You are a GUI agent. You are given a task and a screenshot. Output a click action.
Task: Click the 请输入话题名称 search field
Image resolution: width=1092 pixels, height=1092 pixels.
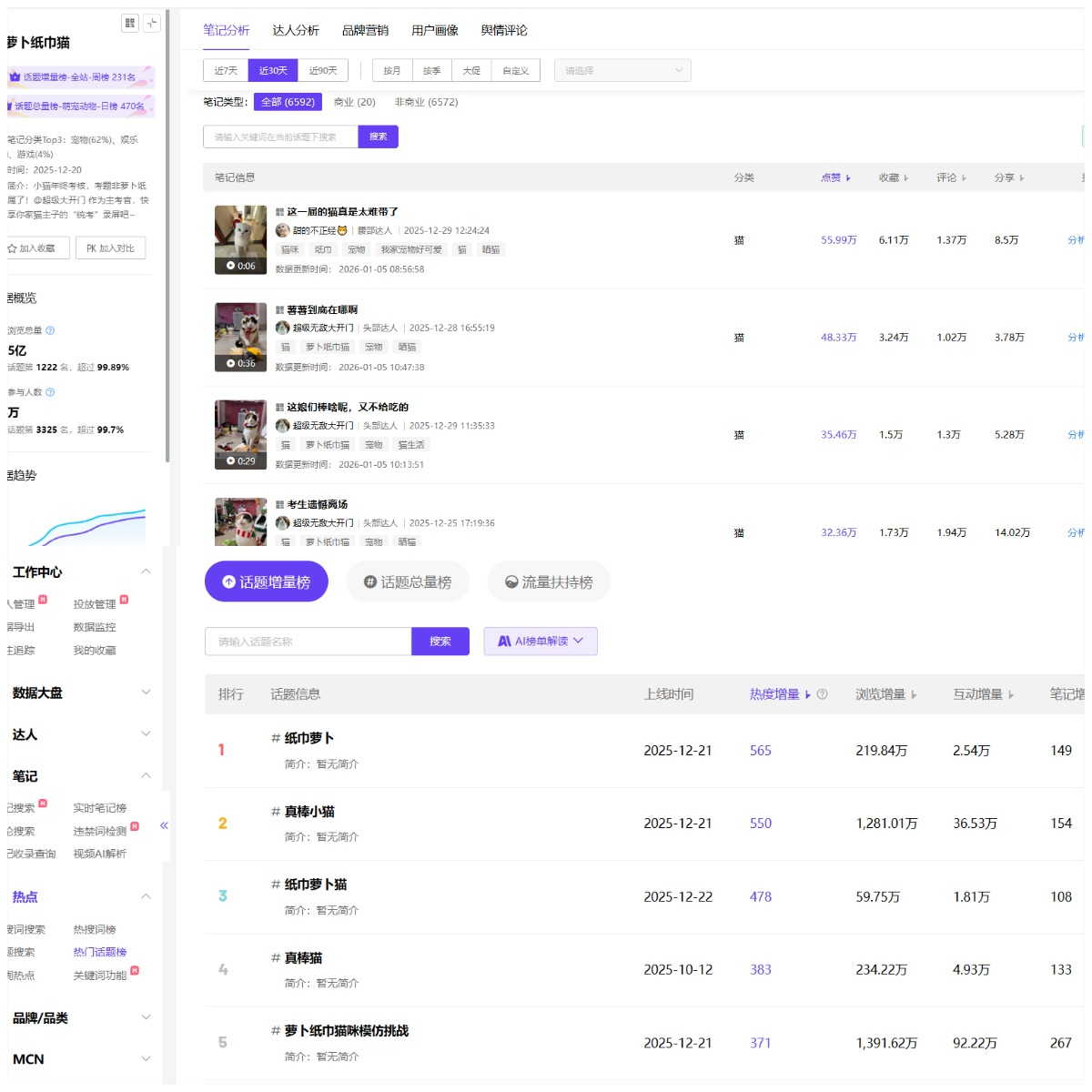click(308, 642)
